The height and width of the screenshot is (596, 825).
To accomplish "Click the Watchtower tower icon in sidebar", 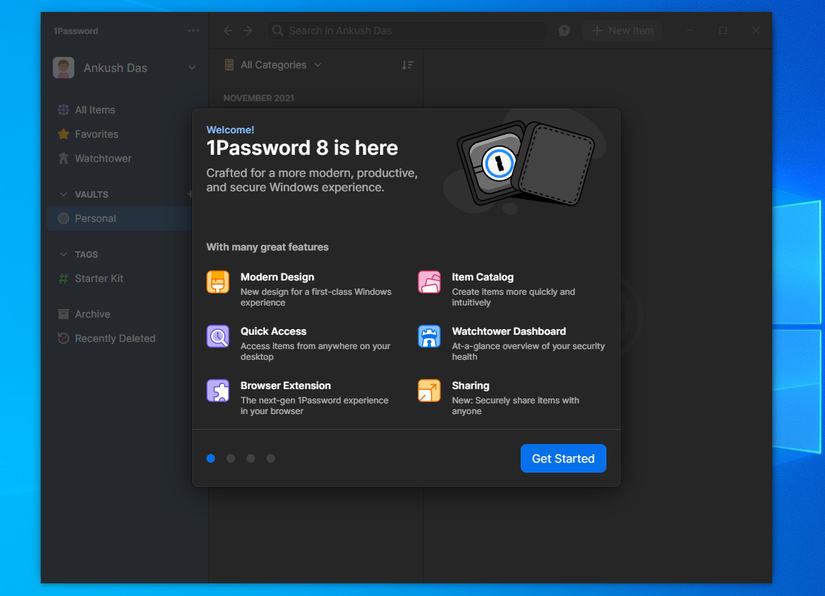I will tap(64, 158).
